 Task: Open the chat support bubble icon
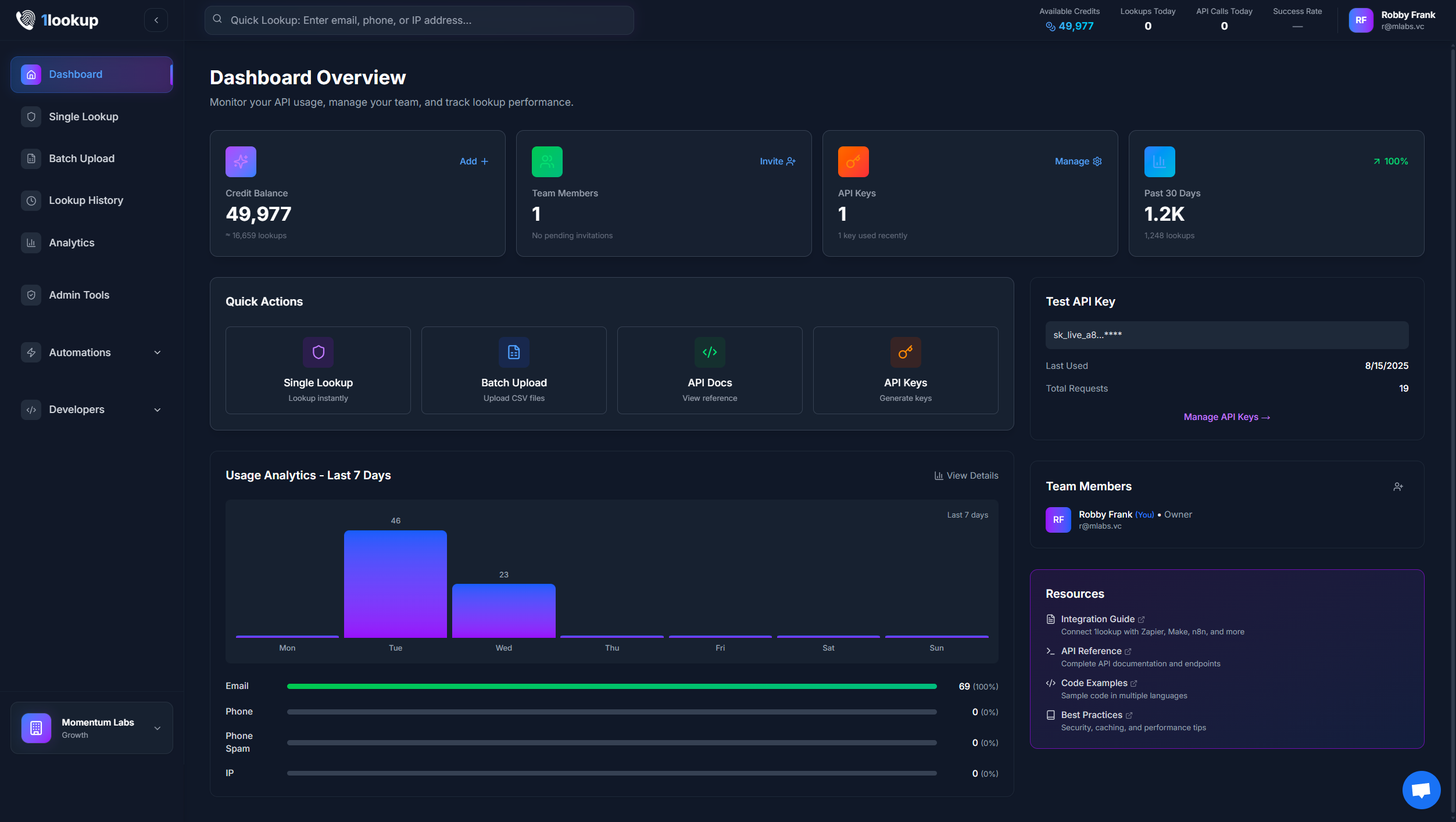point(1421,789)
